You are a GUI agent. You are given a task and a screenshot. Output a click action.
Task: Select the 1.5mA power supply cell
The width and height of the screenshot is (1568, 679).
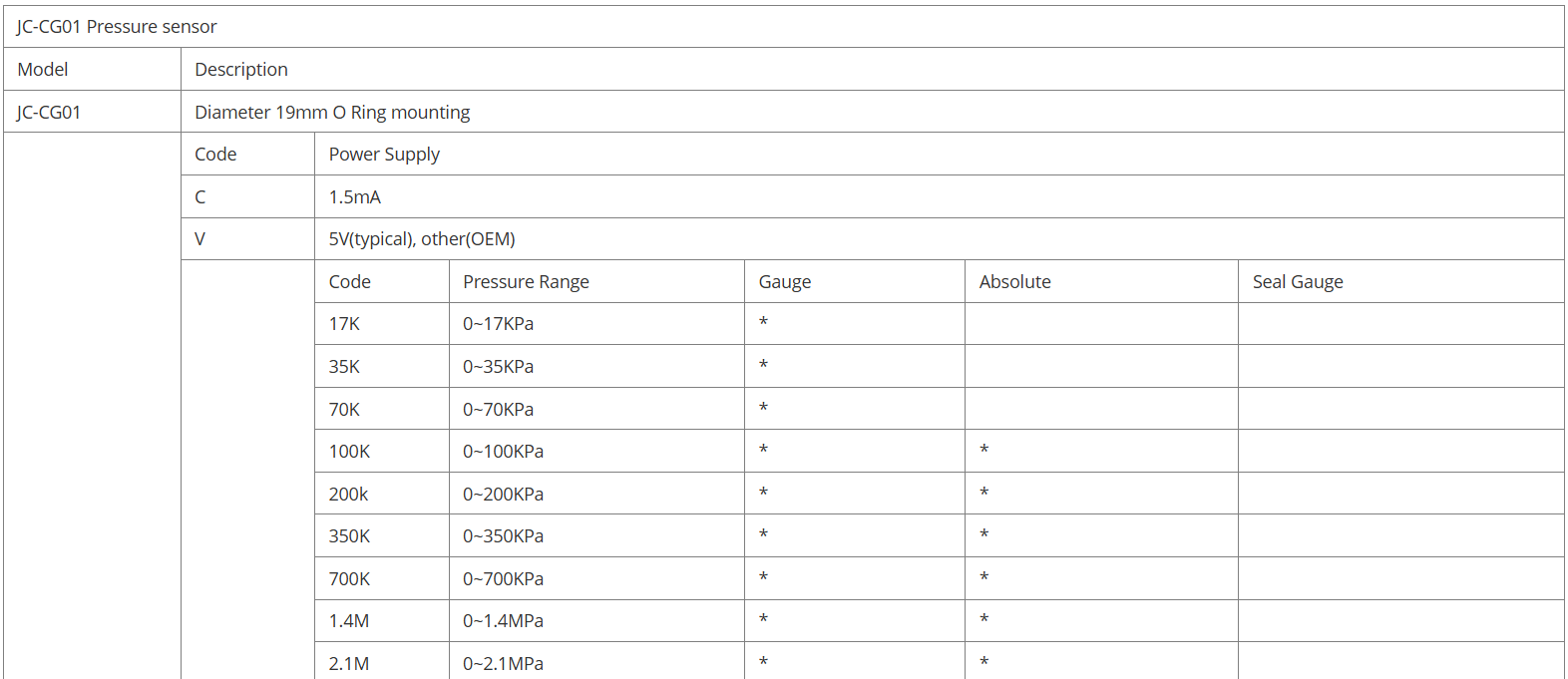coord(355,197)
